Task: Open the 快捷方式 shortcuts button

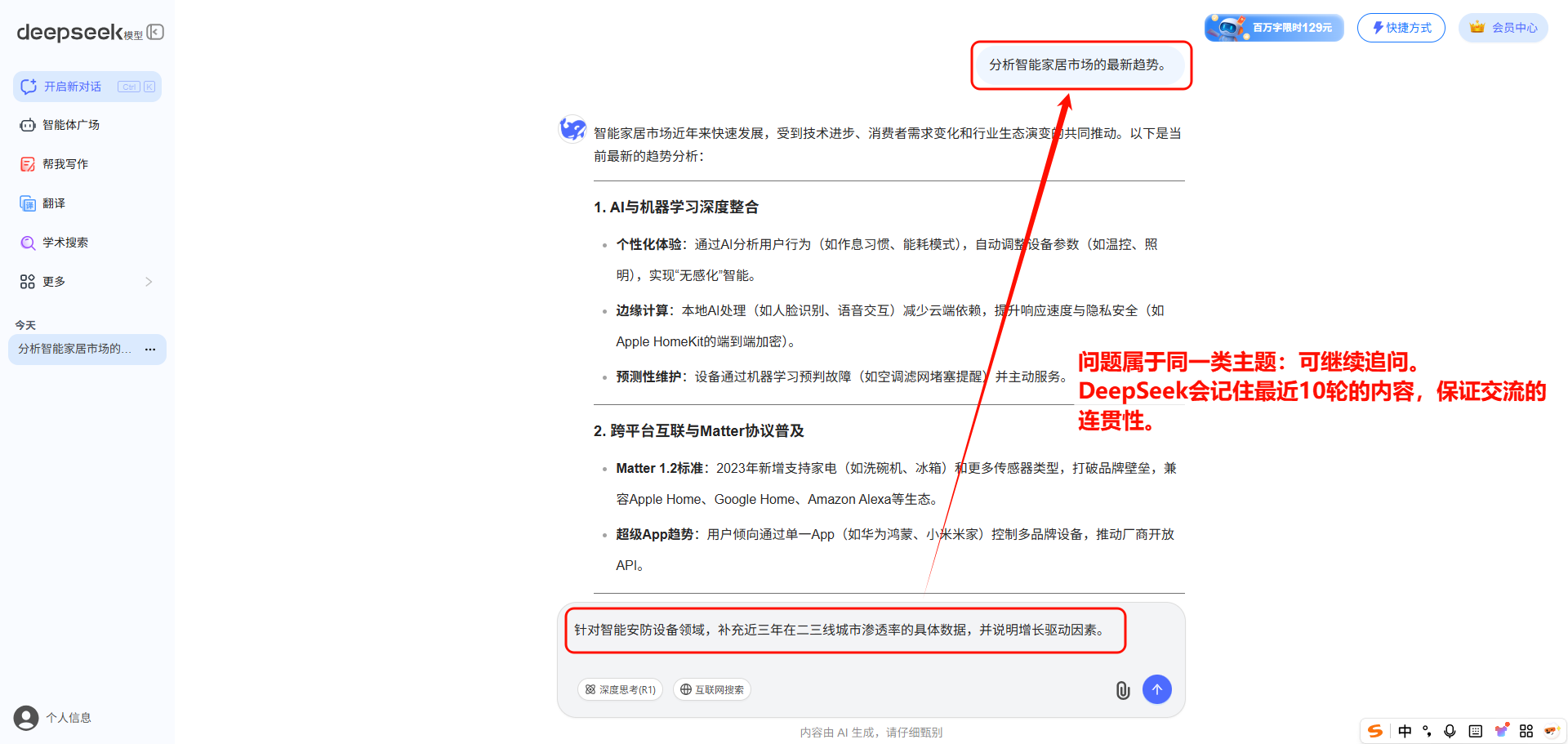Action: pyautogui.click(x=1401, y=28)
